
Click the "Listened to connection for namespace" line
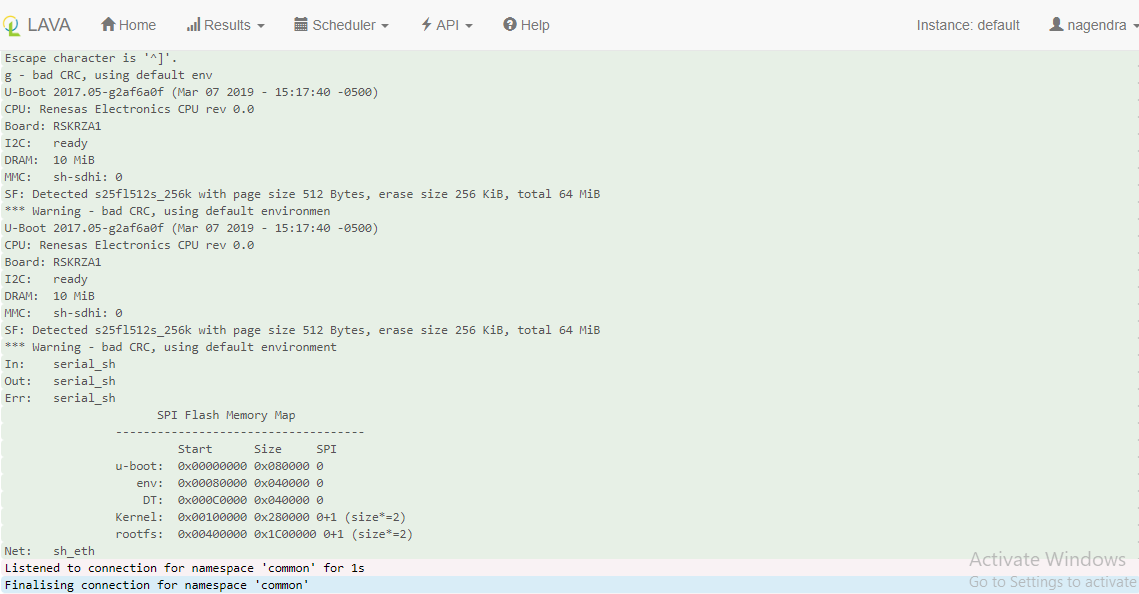tap(185, 568)
